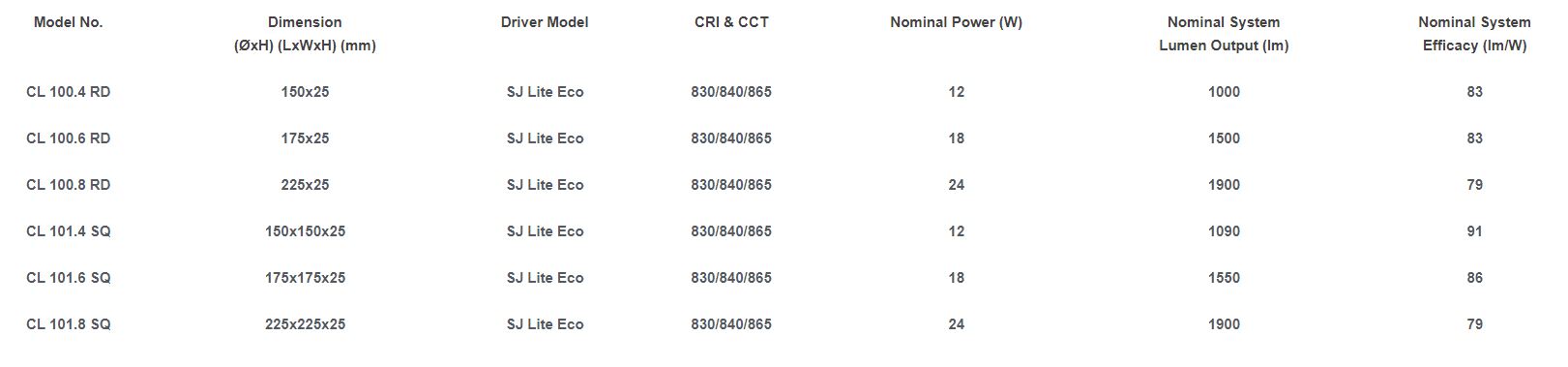Click the efficacy value 86
This screenshot has width=1568, height=367.
point(1474,278)
